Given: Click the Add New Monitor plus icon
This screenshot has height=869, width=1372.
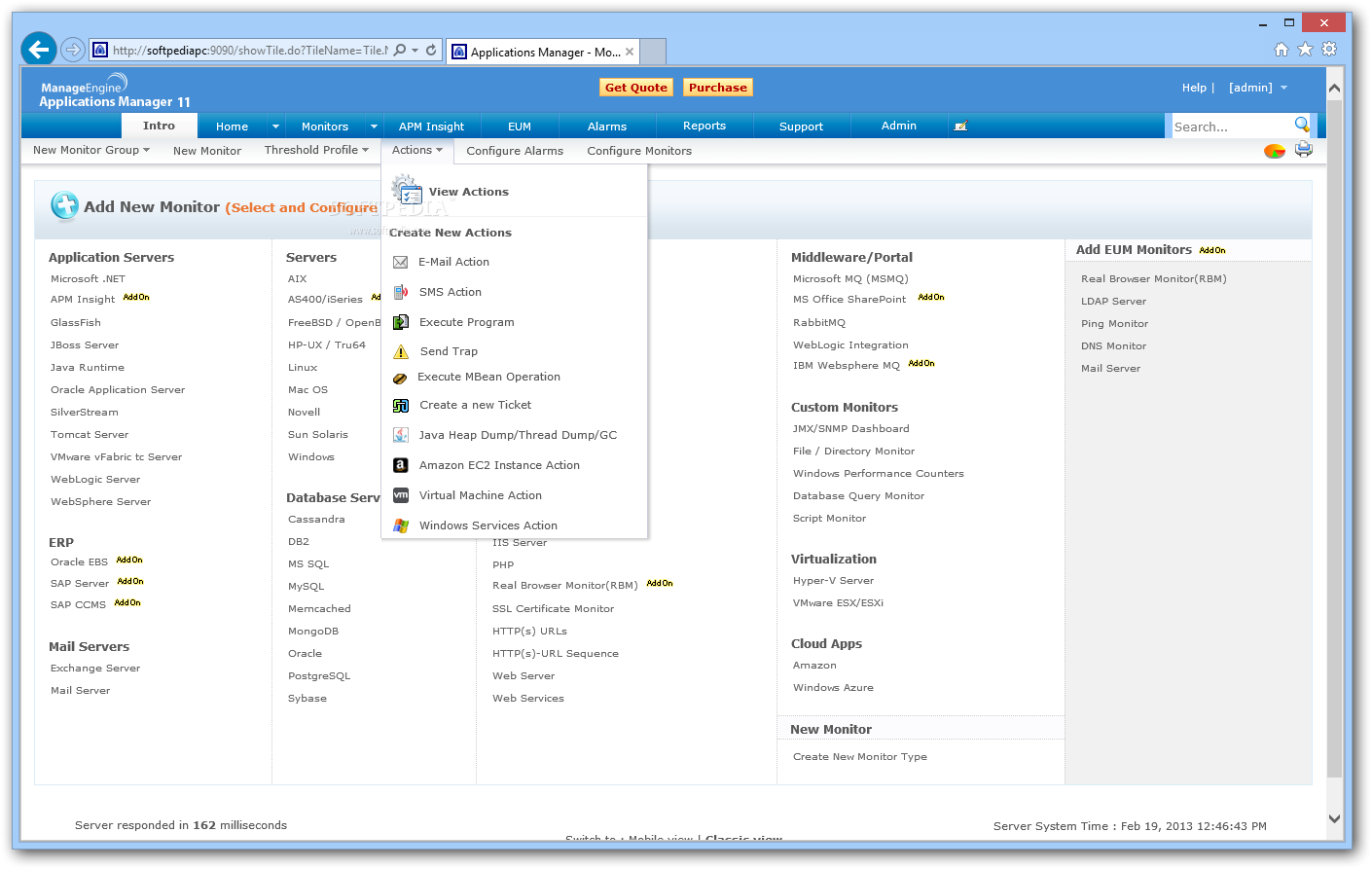Looking at the screenshot, I should [x=65, y=205].
